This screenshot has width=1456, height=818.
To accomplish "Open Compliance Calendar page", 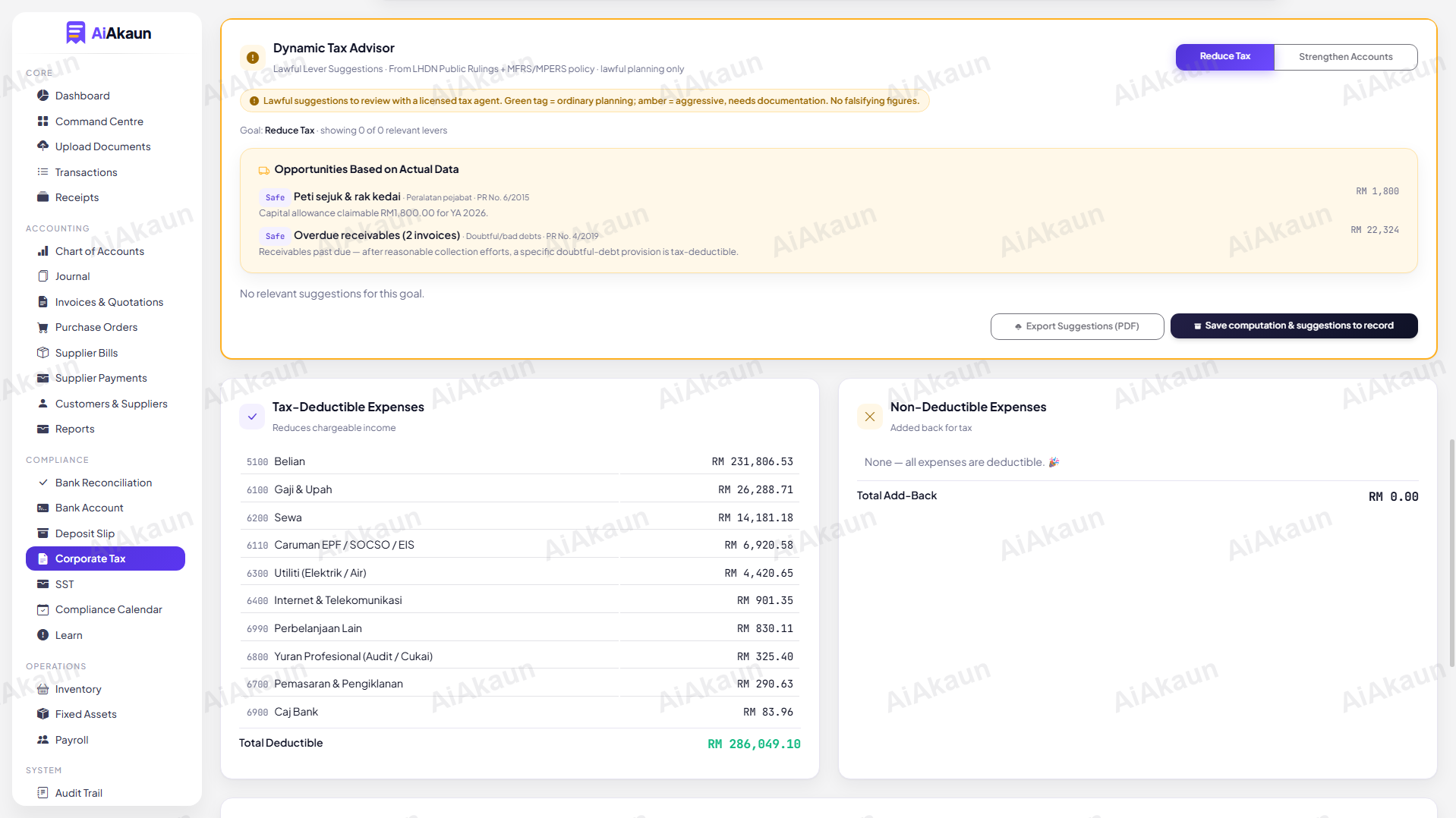I will coord(106,609).
